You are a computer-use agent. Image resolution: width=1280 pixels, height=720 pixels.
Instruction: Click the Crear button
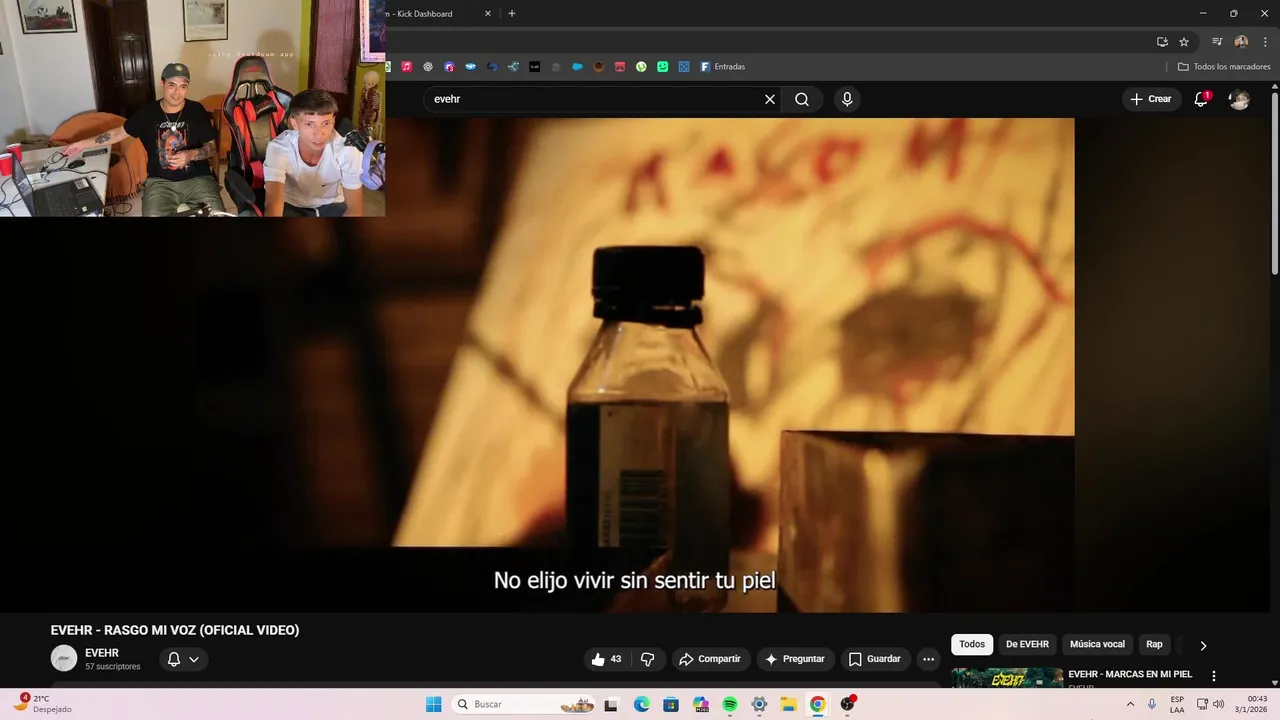pos(1151,99)
